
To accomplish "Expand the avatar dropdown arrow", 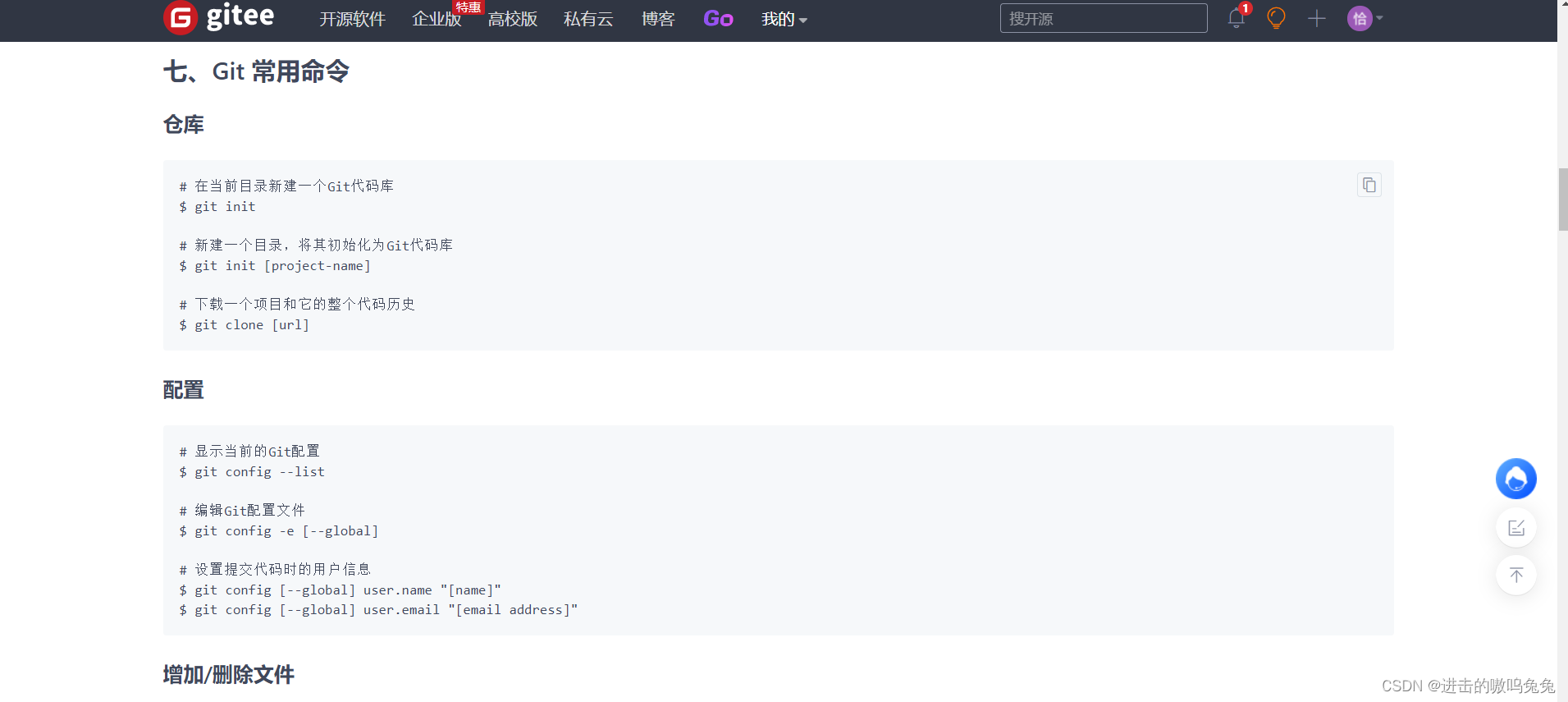I will (x=1379, y=18).
